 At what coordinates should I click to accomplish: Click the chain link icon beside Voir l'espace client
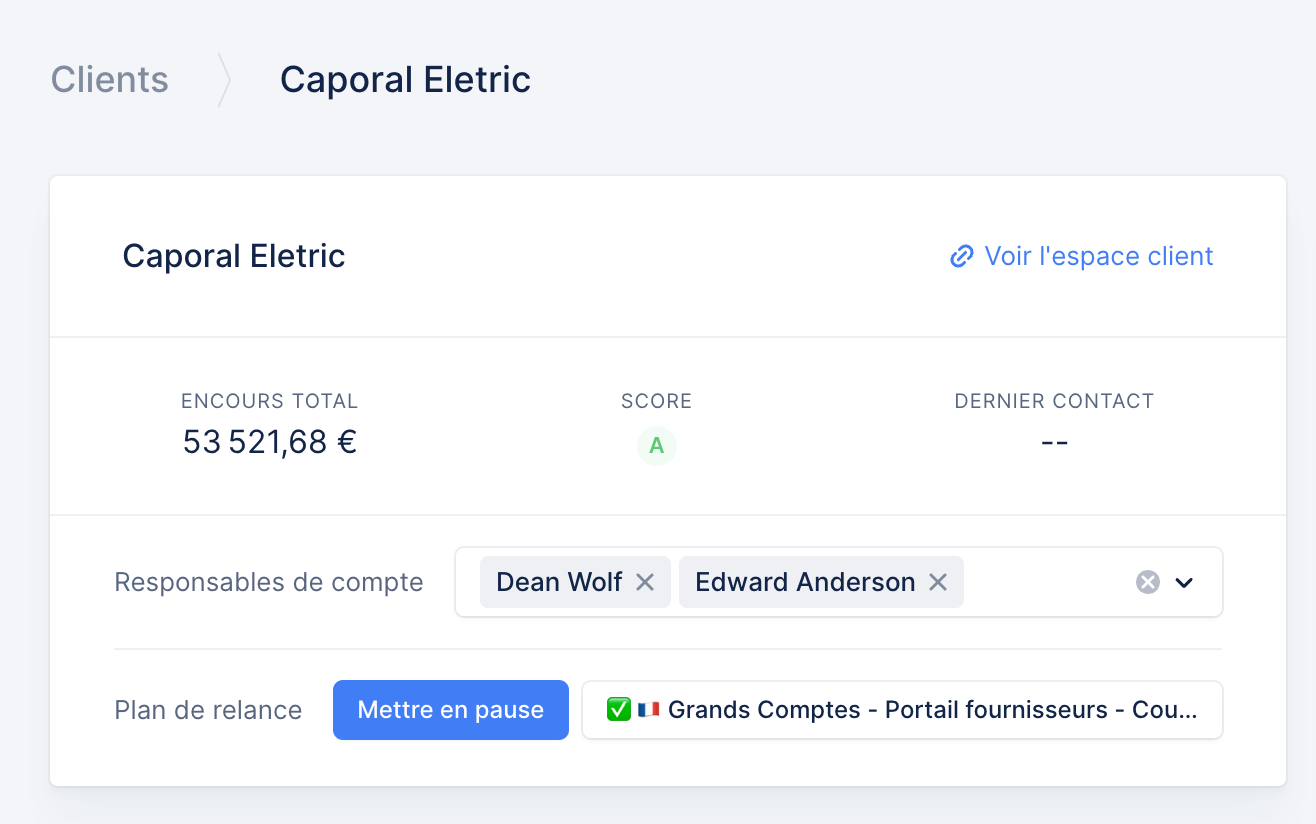click(961, 257)
